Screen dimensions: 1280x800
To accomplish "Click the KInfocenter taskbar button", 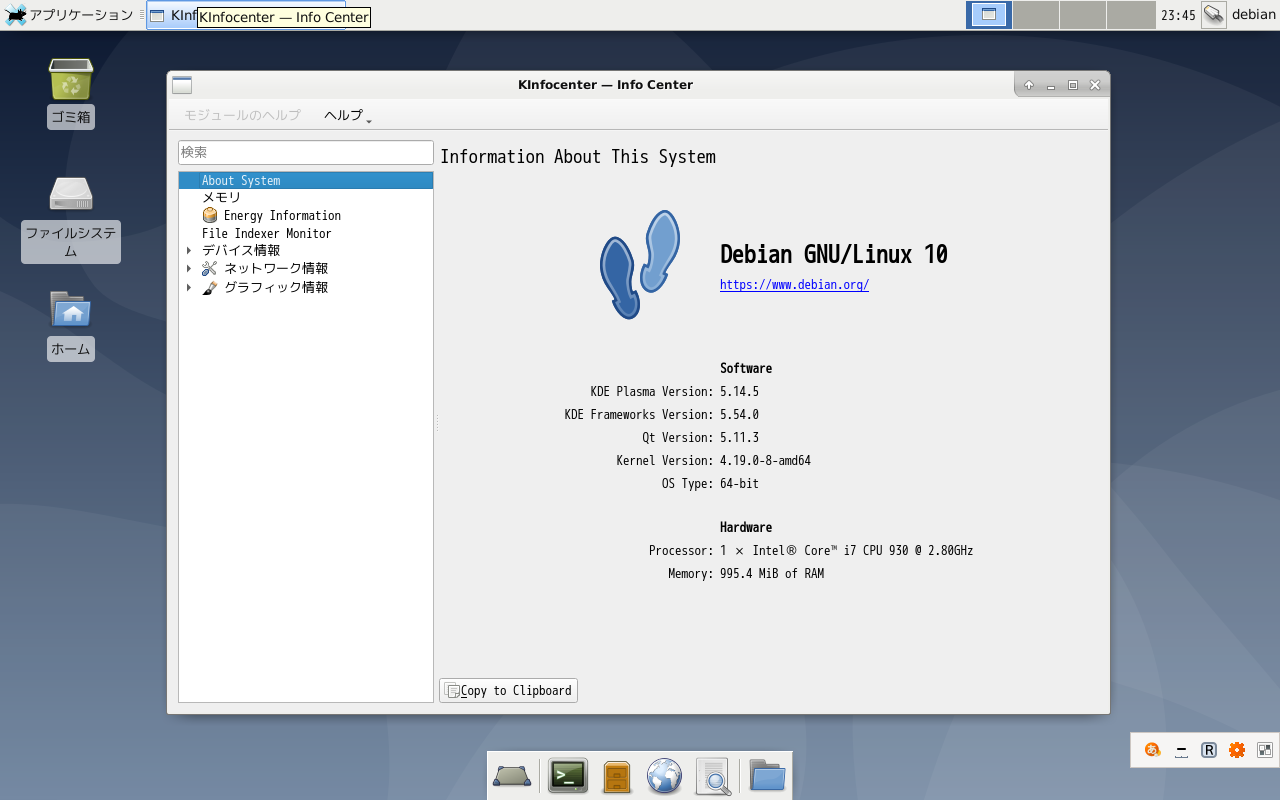I will [x=246, y=15].
